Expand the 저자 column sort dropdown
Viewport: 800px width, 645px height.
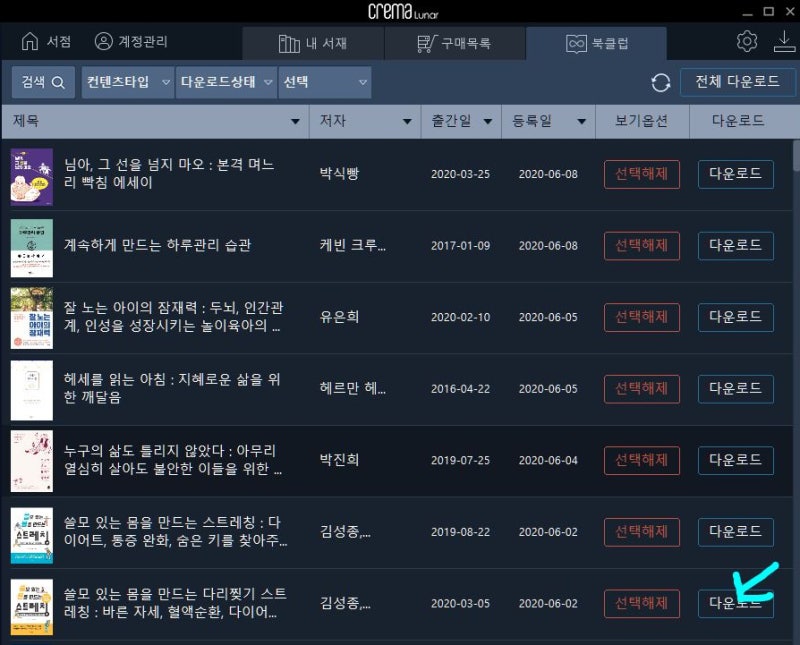click(407, 120)
